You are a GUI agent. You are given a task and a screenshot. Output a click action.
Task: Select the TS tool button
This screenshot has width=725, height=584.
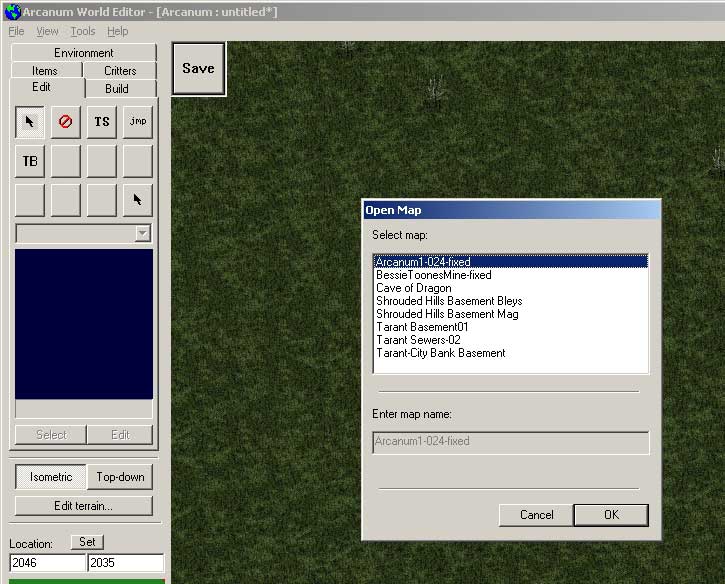point(102,122)
